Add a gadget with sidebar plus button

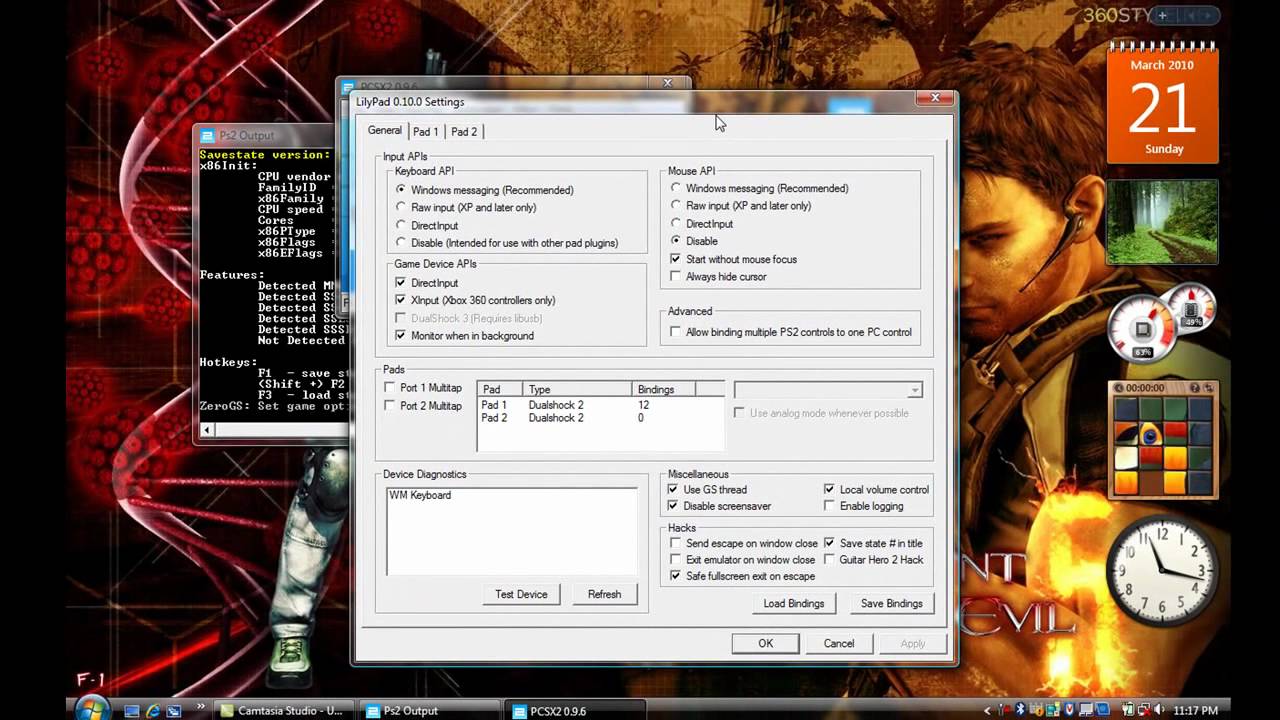pos(1162,15)
